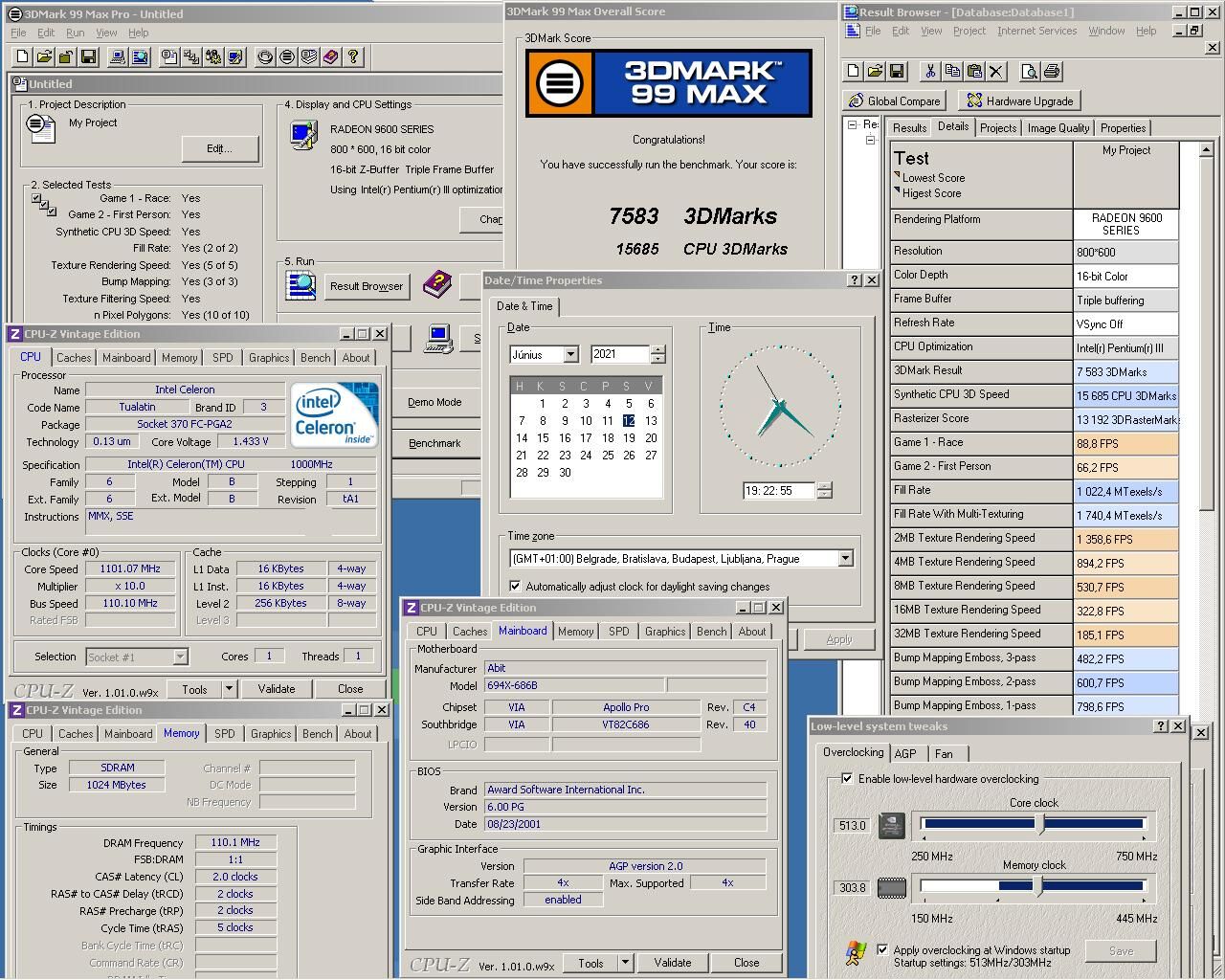Click Print Preview icon in Result Browser toolbar

point(1030,71)
